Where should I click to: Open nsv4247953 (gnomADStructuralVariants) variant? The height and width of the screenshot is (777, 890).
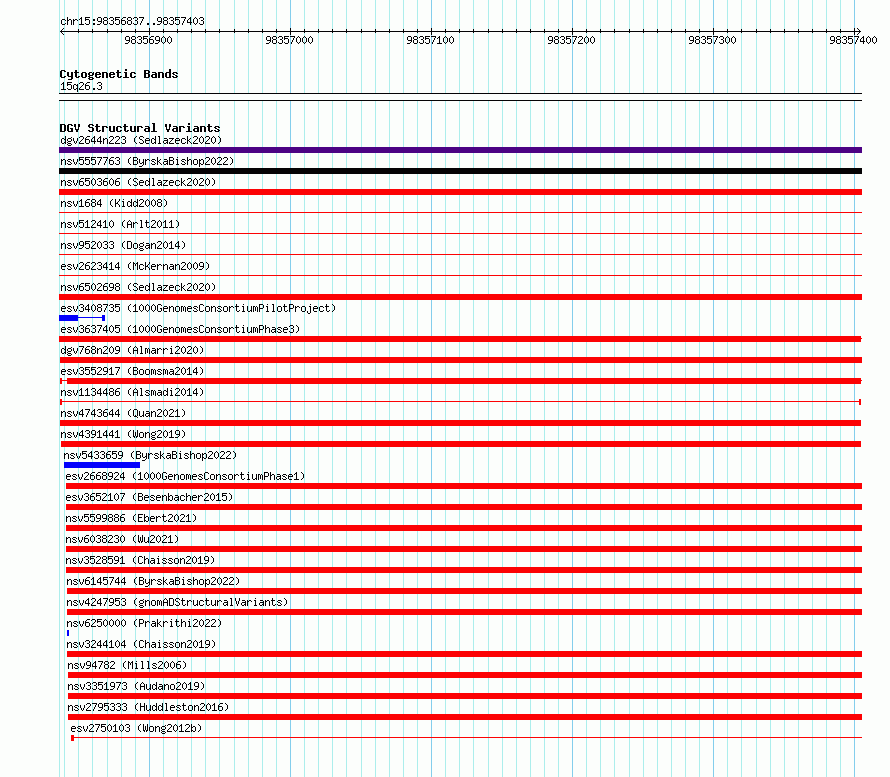(x=177, y=602)
